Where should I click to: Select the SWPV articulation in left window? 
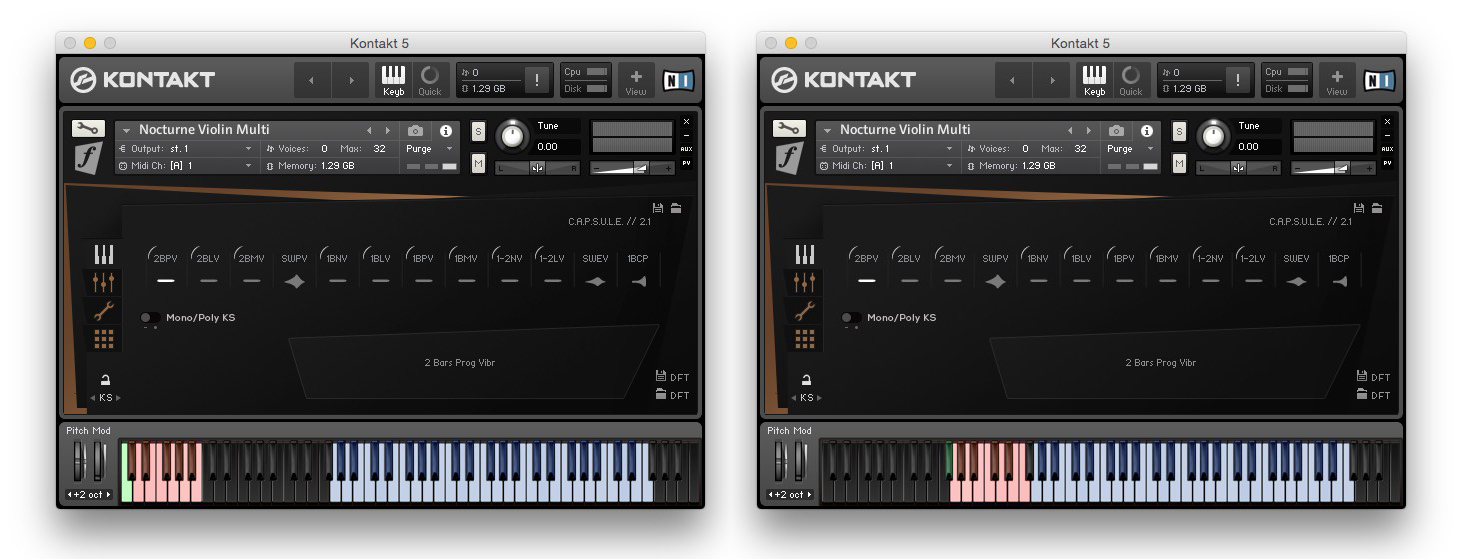coord(294,269)
